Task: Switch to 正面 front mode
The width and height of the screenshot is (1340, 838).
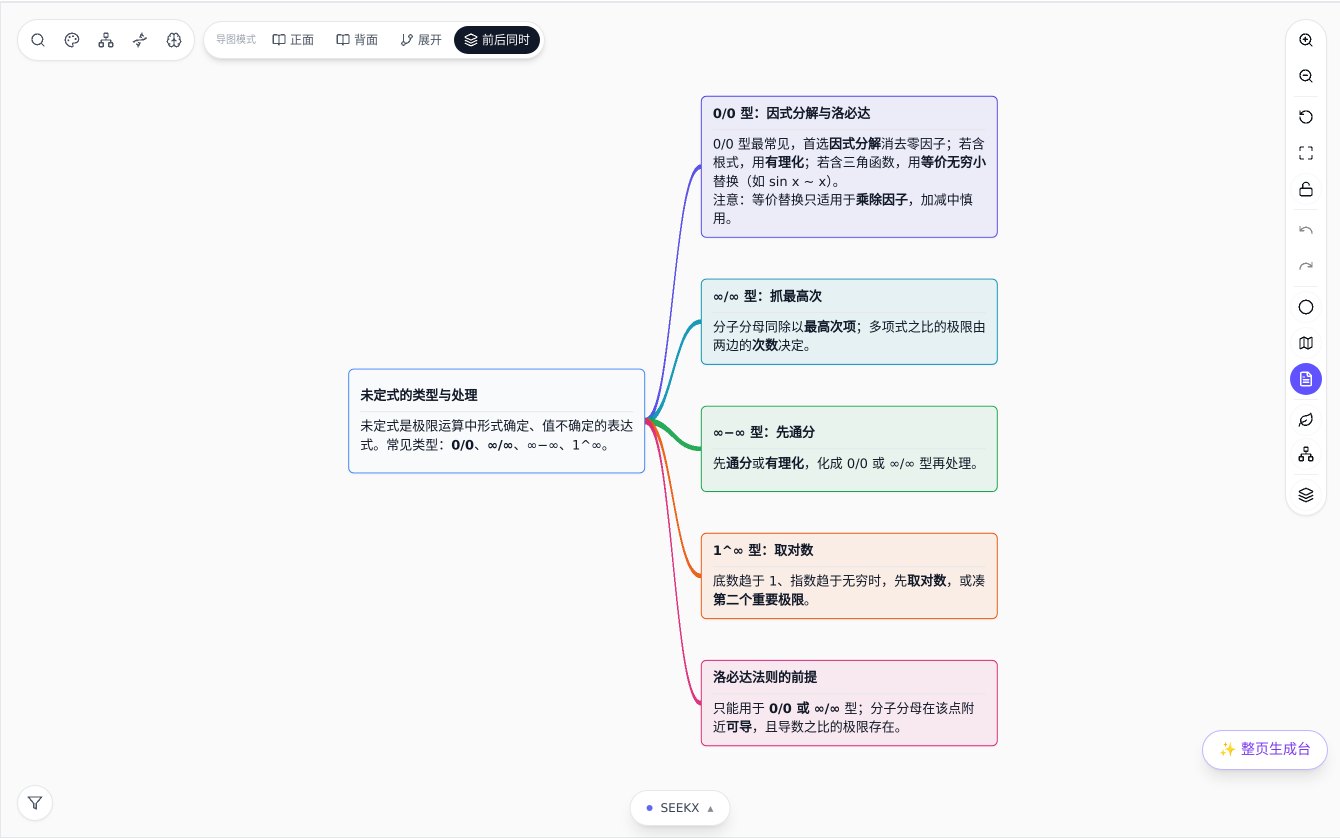Action: pyautogui.click(x=293, y=40)
